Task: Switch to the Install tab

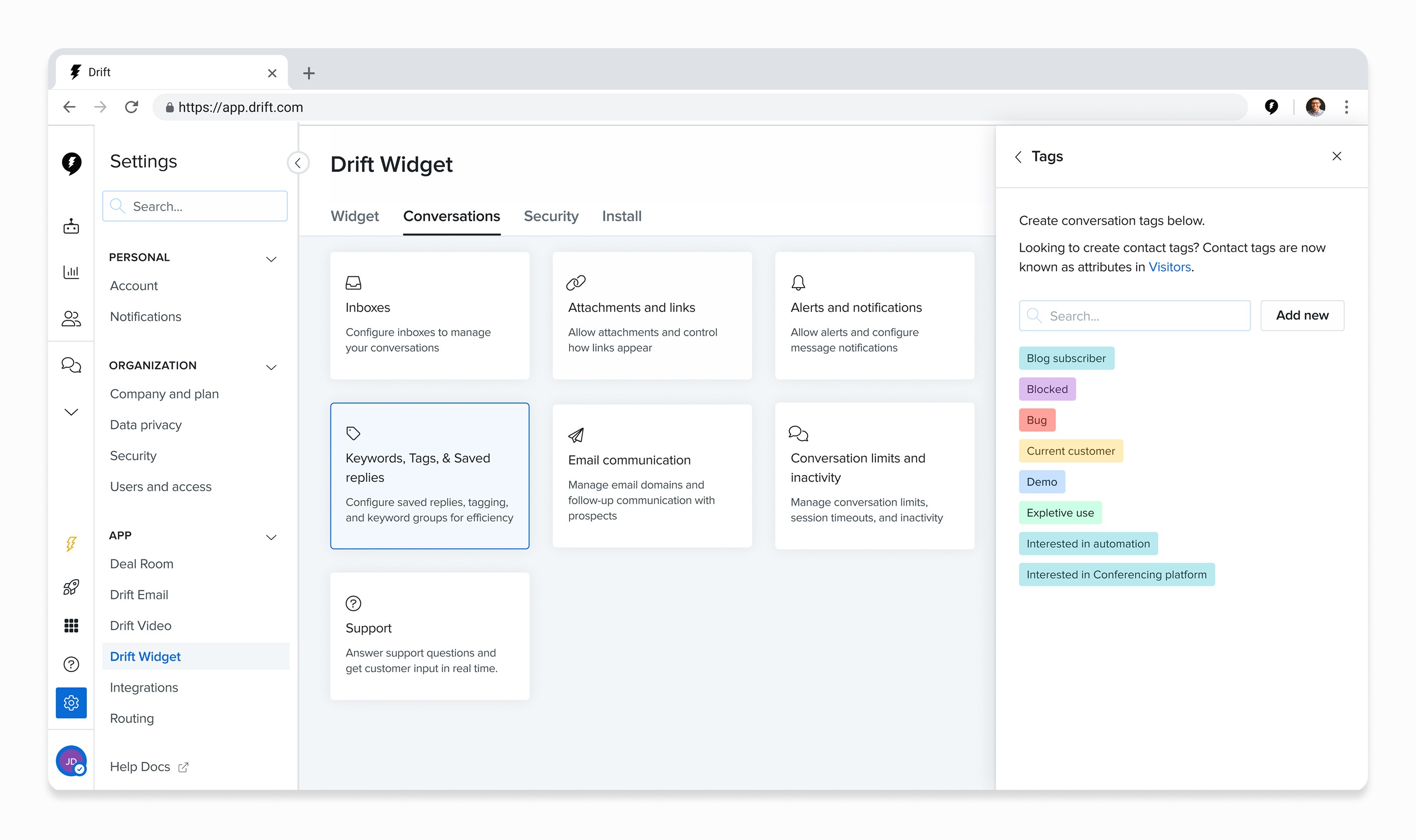Action: coord(621,216)
